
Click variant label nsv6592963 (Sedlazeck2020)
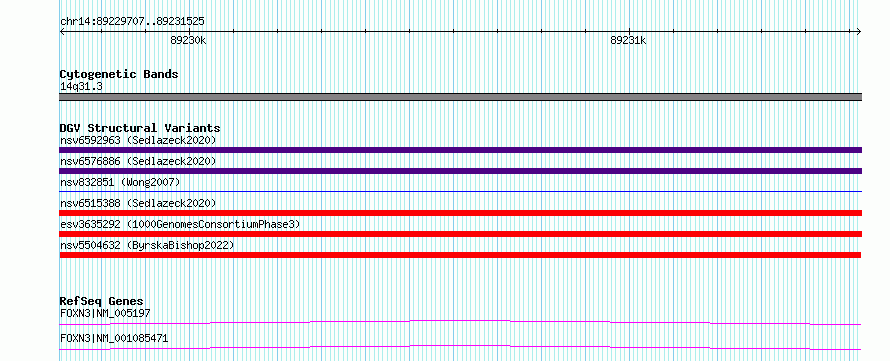[x=138, y=140]
